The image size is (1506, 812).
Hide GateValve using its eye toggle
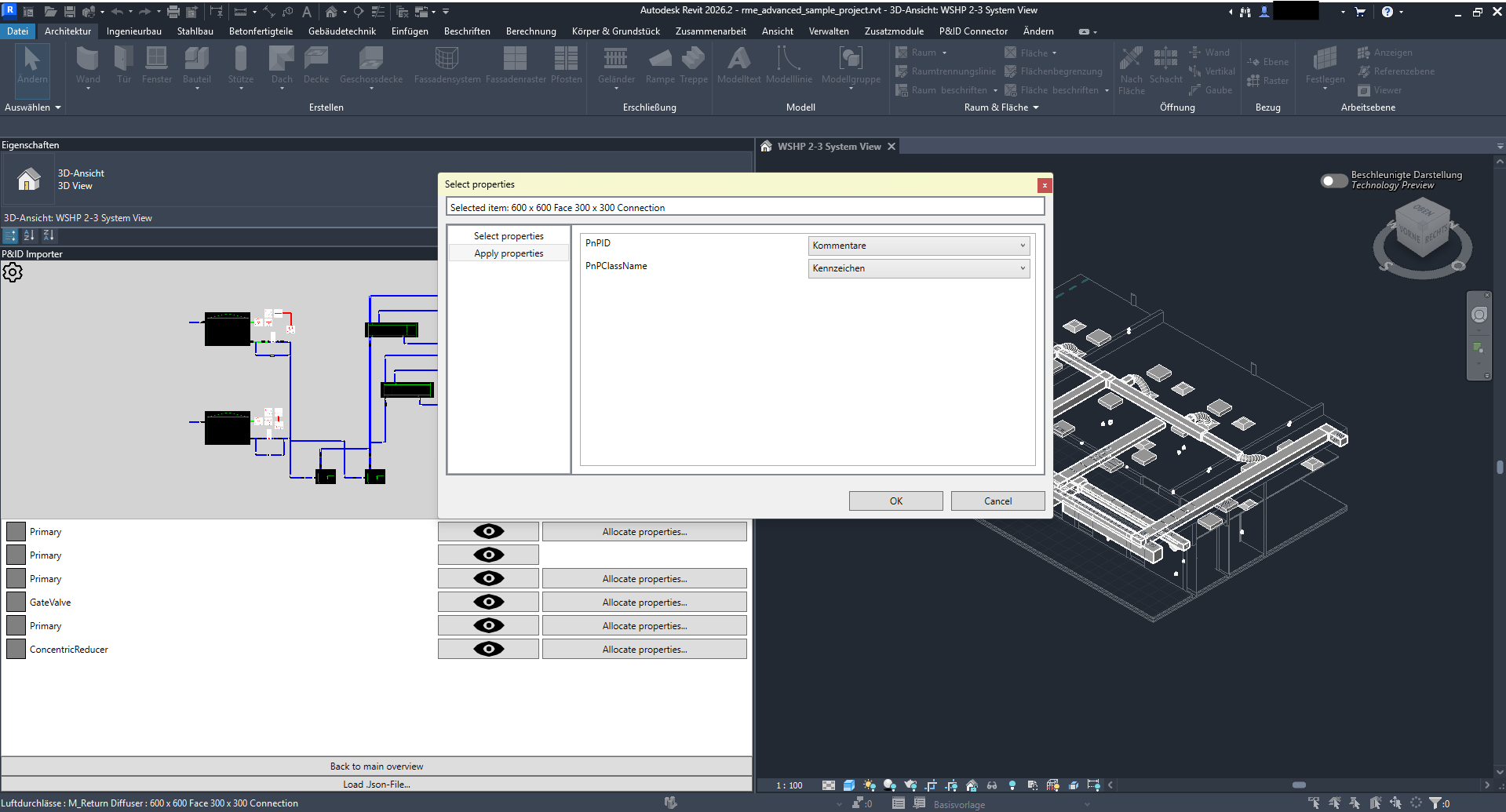488,601
